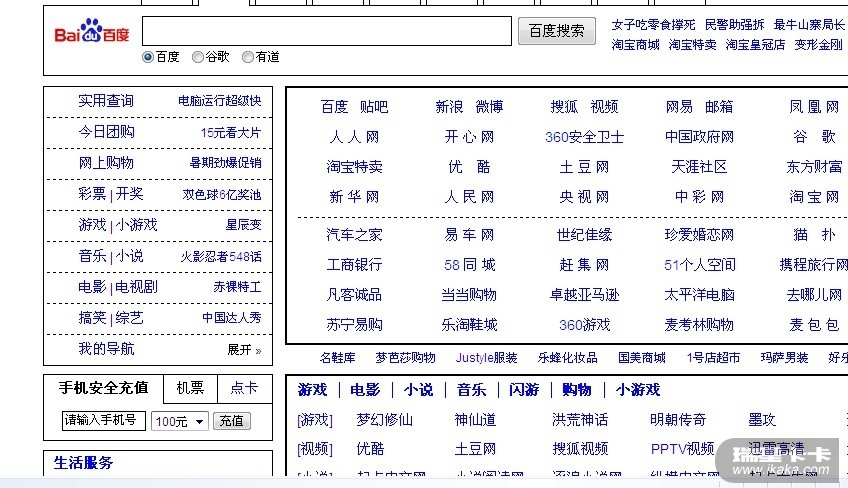Image resolution: width=848 pixels, height=488 pixels.
Task: Open 贴吧 link
Action: click(x=374, y=107)
